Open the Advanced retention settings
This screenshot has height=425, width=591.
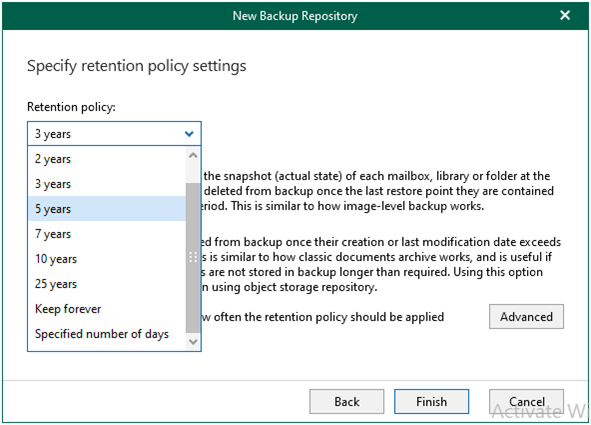coord(526,316)
